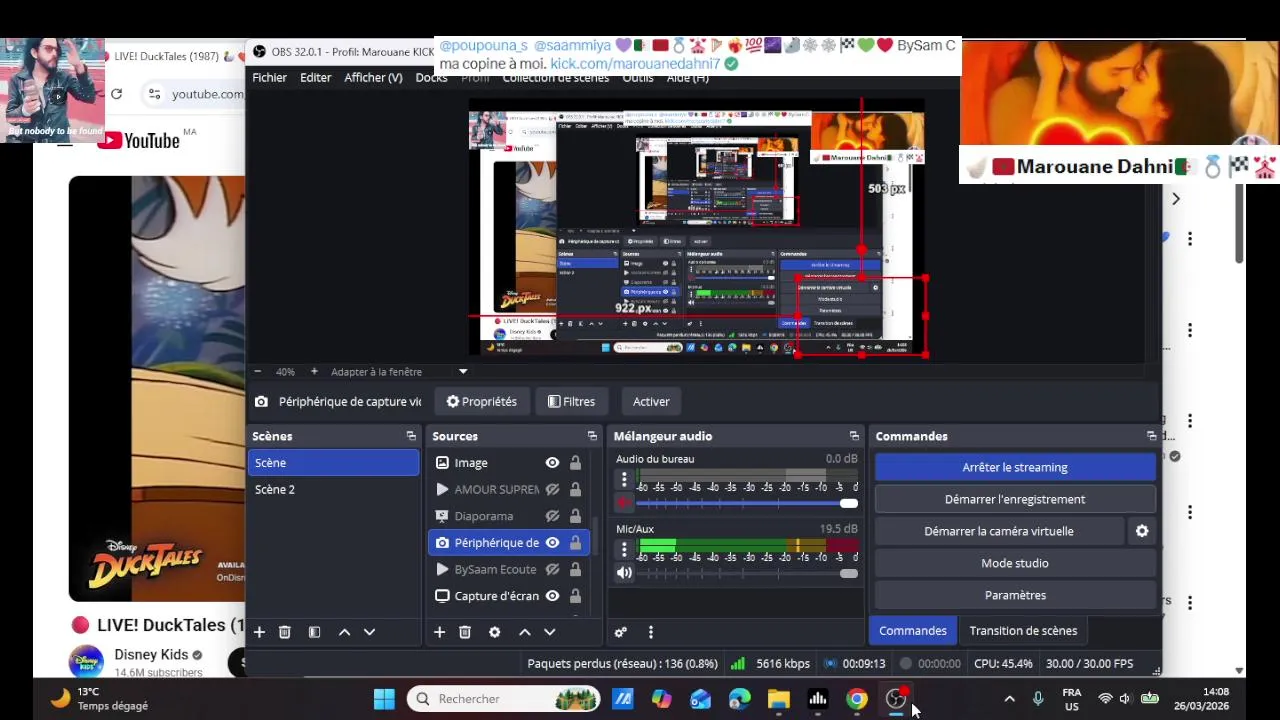This screenshot has width=1280, height=720.
Task: Add a new scene with the plus icon
Action: coord(259,632)
